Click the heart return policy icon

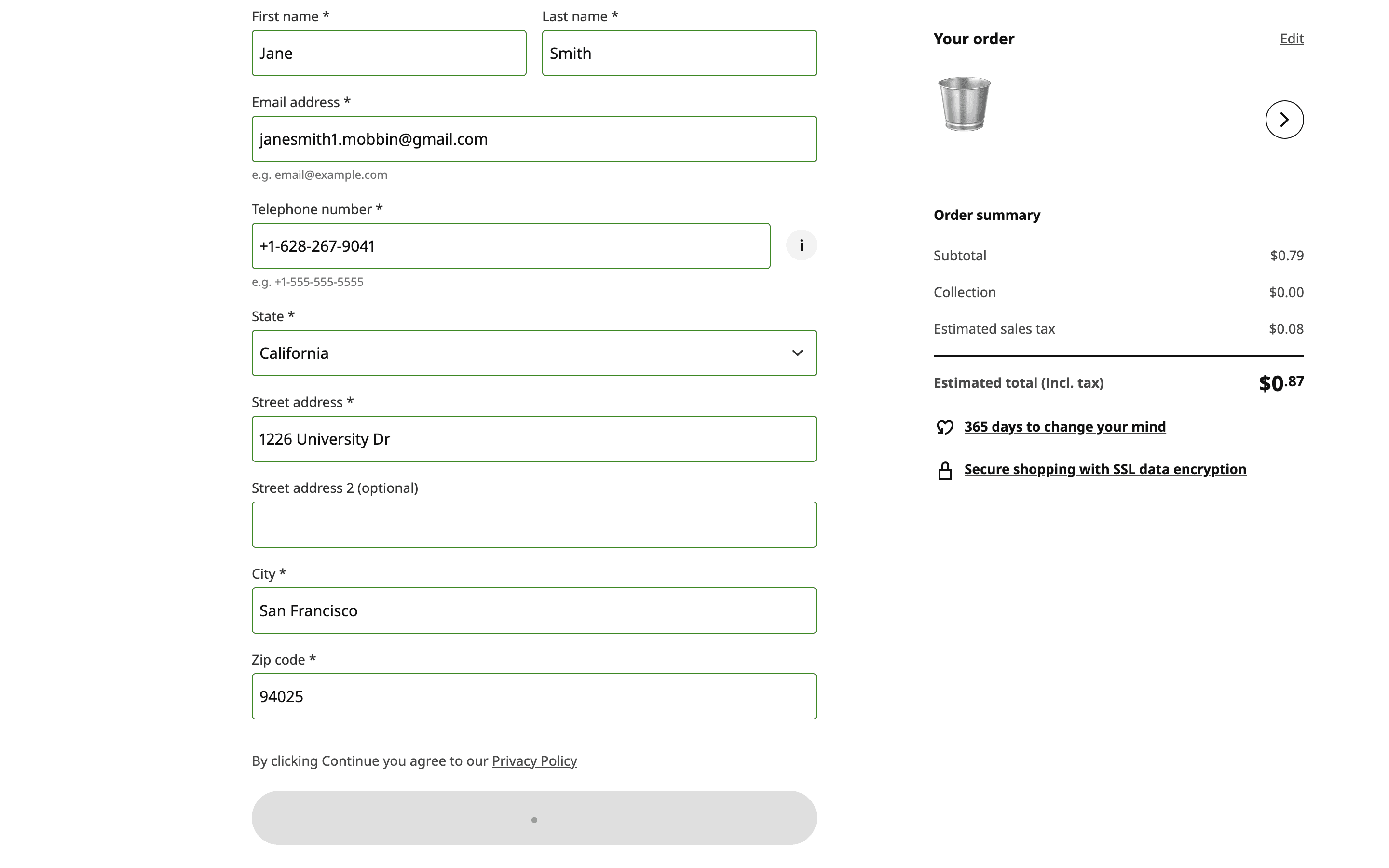[x=945, y=427]
